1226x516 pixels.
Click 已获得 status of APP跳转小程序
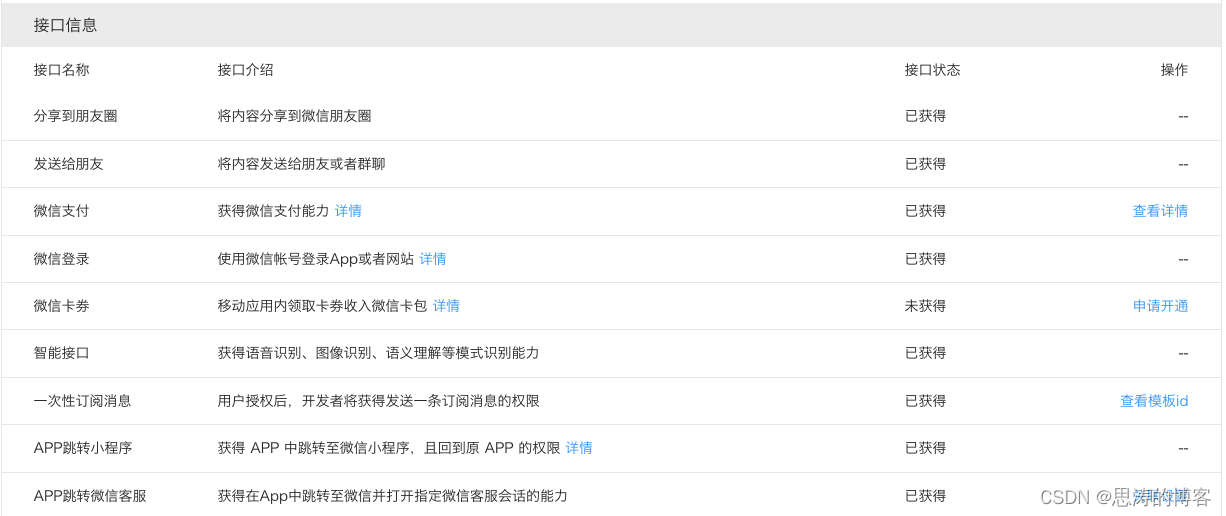pos(925,448)
